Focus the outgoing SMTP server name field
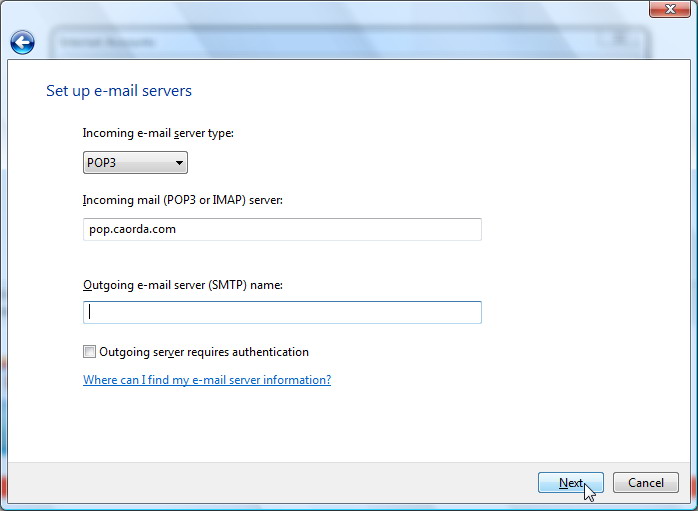This screenshot has height=511, width=698. 282,312
